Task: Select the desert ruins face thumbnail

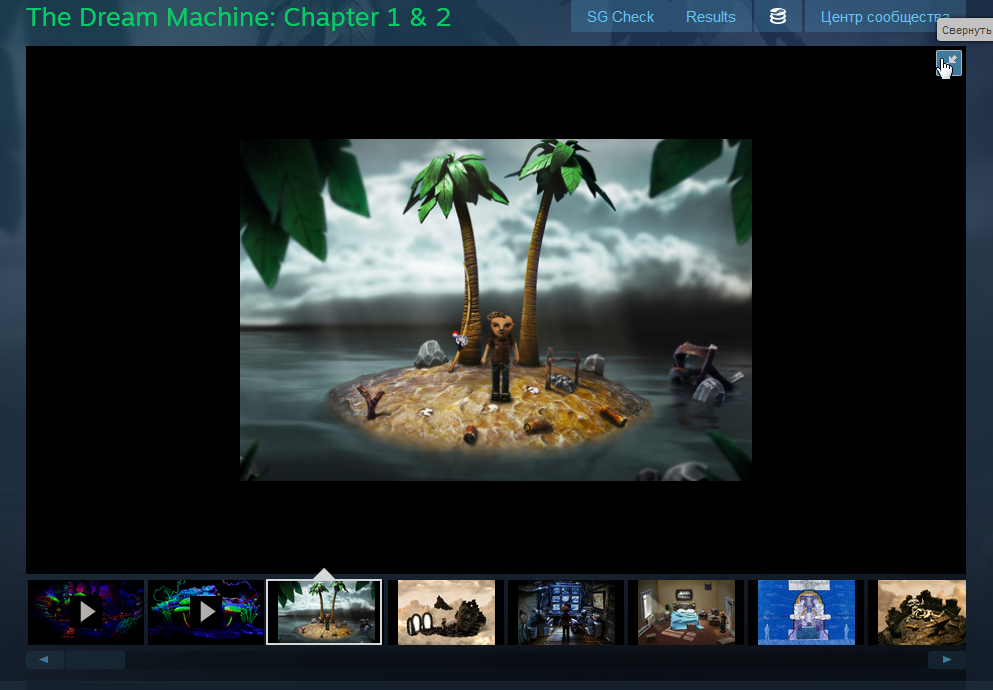Action: pyautogui.click(x=446, y=612)
